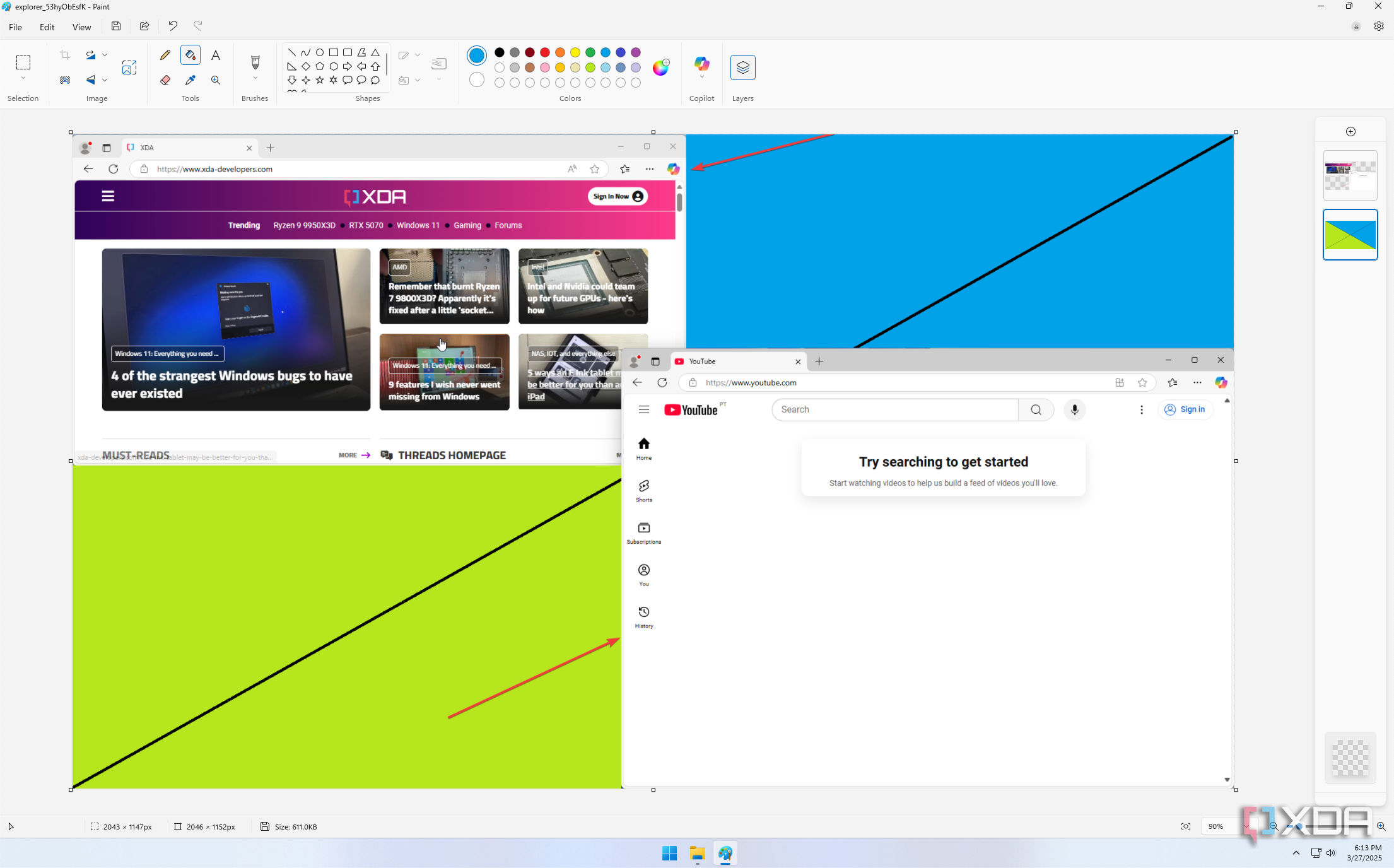Select the Eraser tool
Image resolution: width=1394 pixels, height=868 pixels.
165,80
